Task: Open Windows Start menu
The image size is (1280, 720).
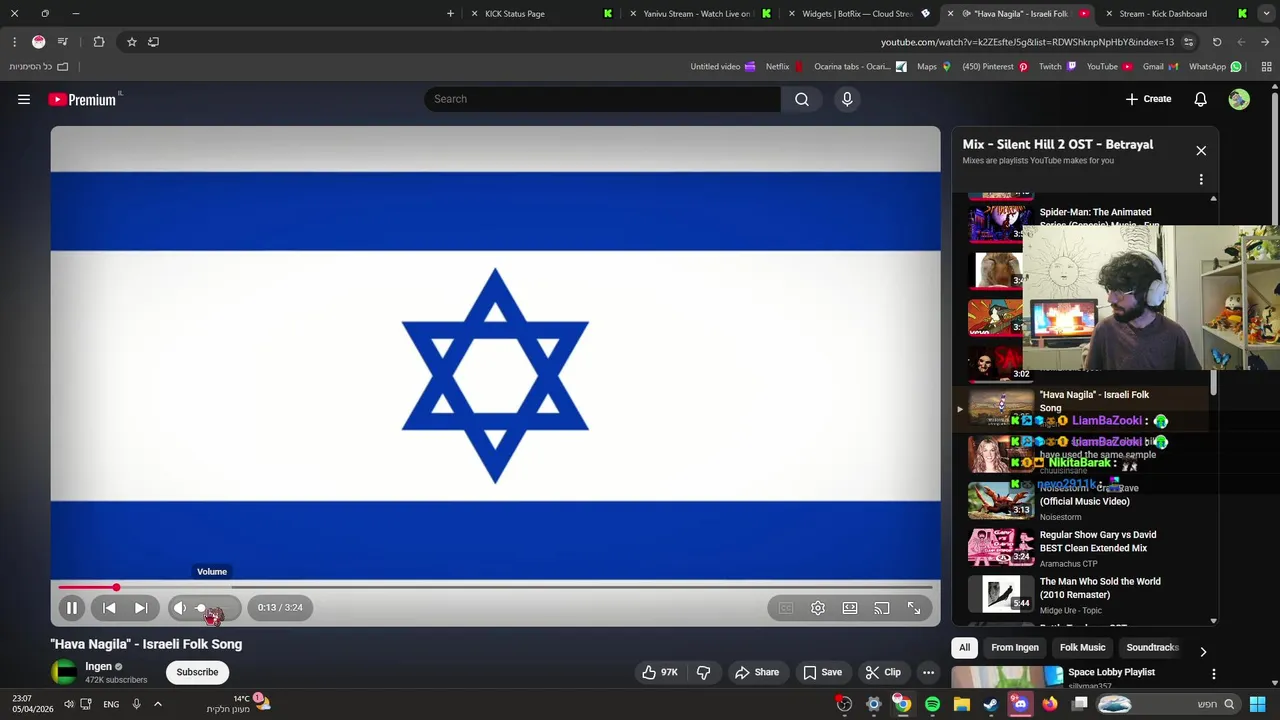Action: [1257, 704]
